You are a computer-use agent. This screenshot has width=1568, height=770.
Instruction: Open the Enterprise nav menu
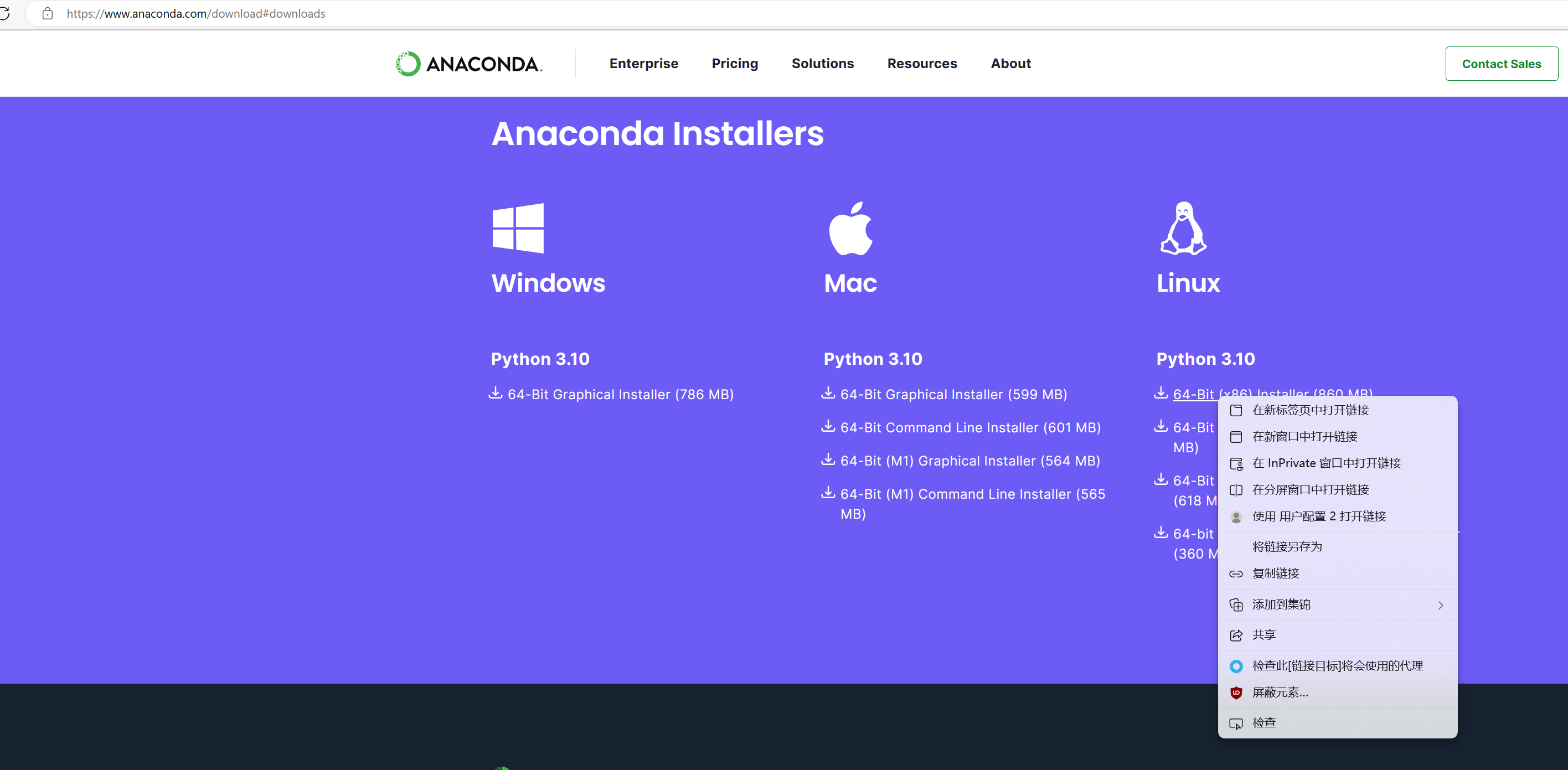(643, 63)
